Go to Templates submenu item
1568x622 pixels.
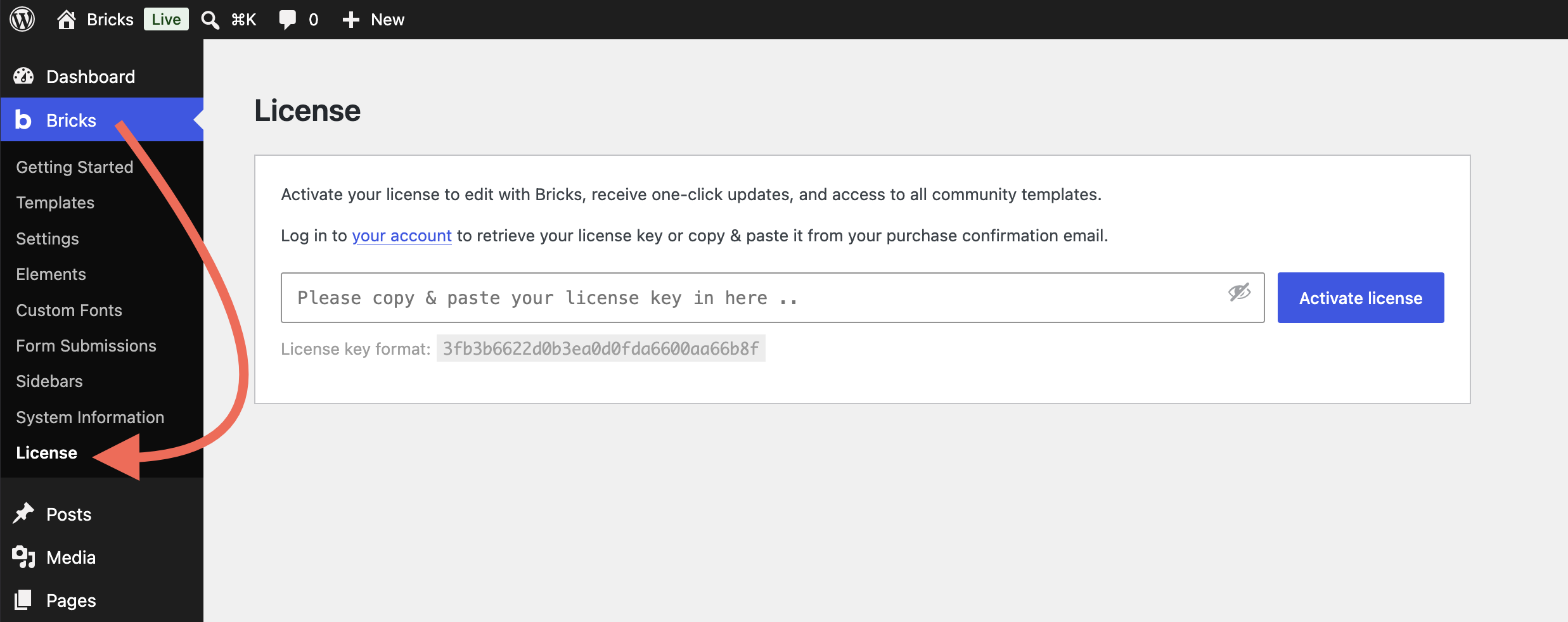pyautogui.click(x=55, y=203)
